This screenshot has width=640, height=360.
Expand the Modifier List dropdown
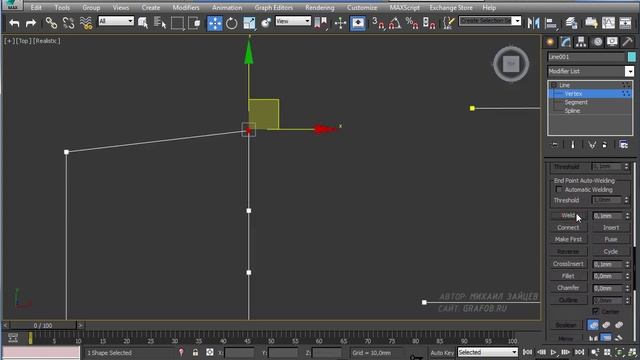click(629, 71)
